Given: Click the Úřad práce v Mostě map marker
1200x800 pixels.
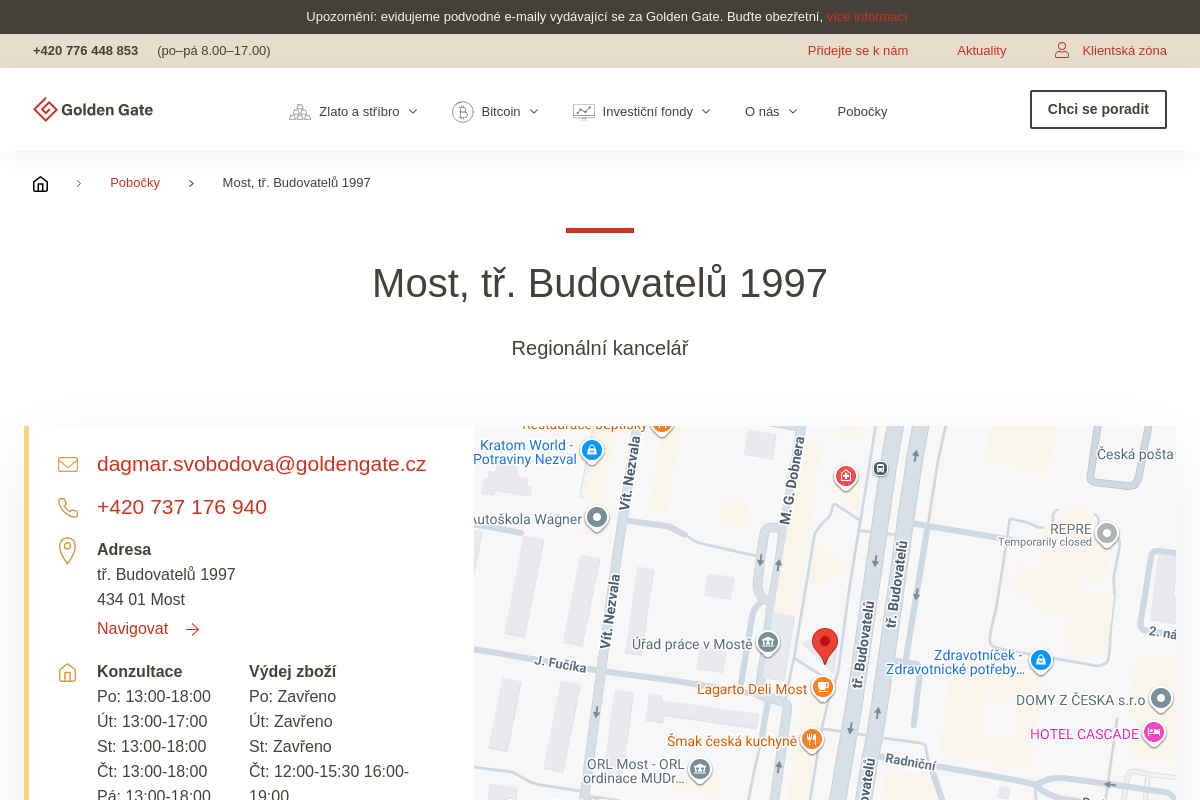Looking at the screenshot, I should point(767,643).
